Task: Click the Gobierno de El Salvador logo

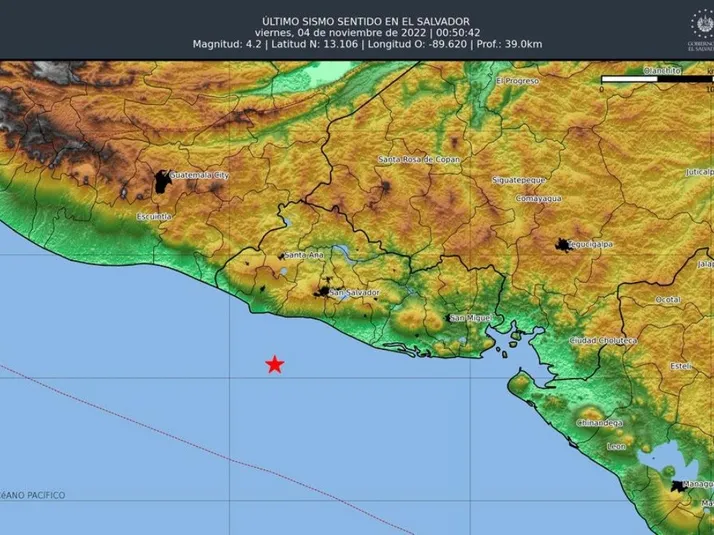Action: click(x=701, y=29)
